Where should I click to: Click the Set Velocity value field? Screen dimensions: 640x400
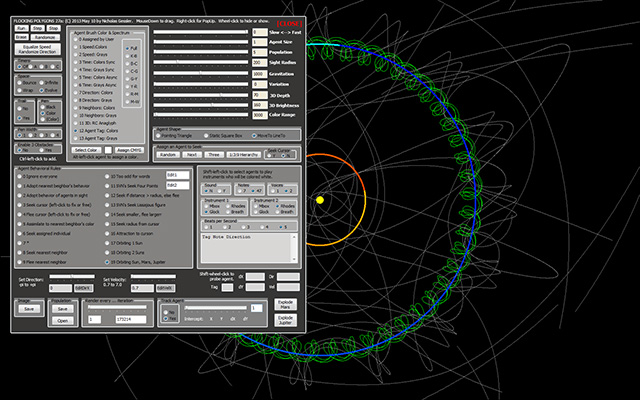click(142, 288)
